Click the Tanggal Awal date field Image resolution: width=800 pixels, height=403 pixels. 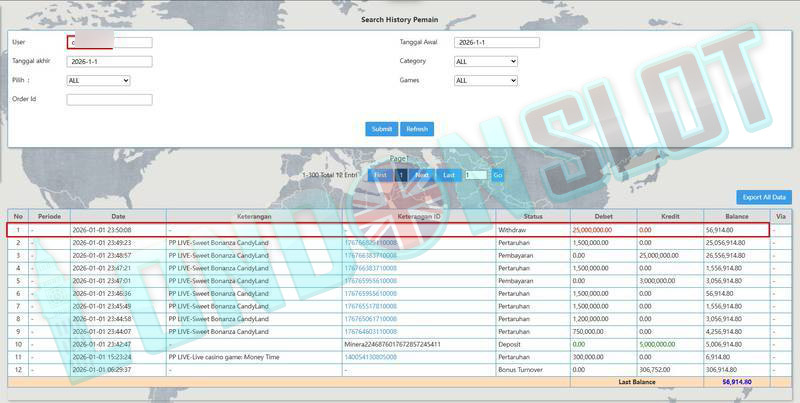tap(496, 43)
